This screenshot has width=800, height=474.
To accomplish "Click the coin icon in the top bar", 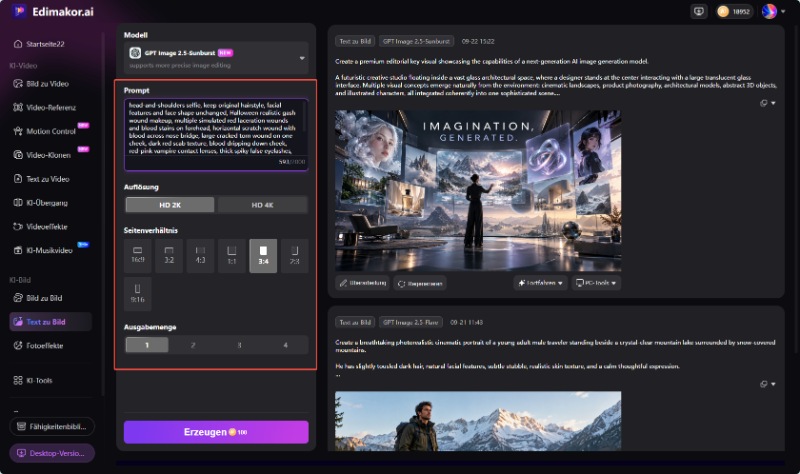I will click(723, 11).
